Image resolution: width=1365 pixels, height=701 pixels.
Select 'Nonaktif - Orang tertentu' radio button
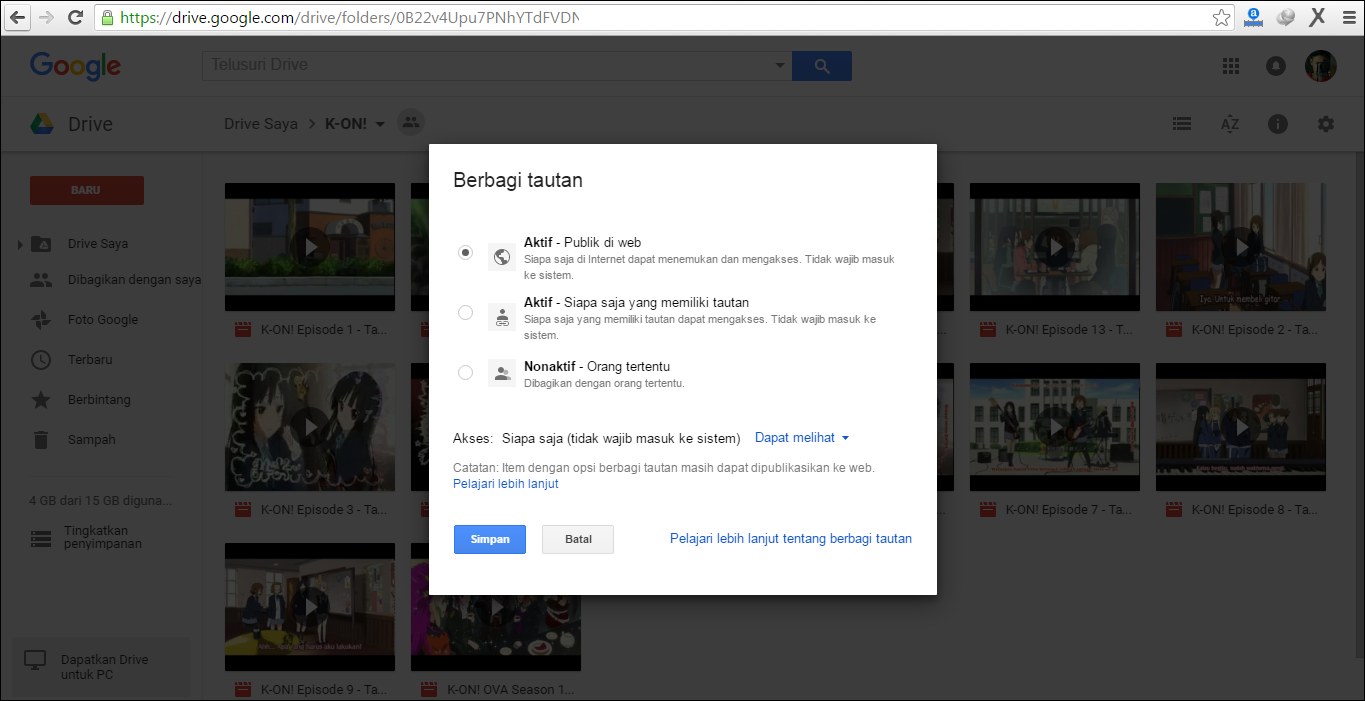pos(465,373)
